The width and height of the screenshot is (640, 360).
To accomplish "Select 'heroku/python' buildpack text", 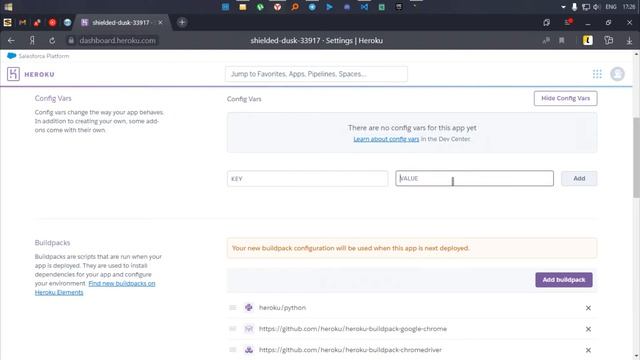I will (x=282, y=308).
